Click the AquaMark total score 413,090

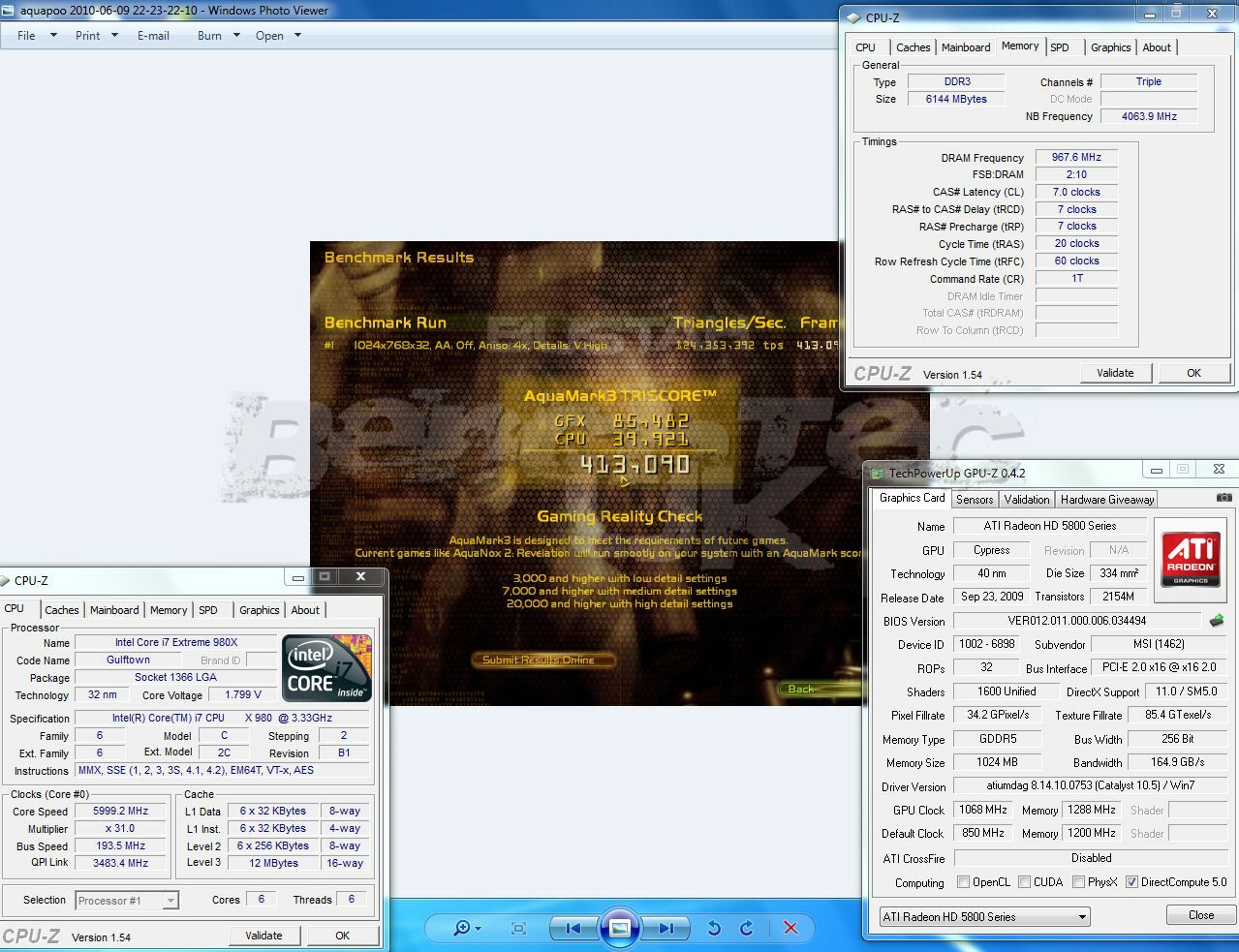click(635, 464)
